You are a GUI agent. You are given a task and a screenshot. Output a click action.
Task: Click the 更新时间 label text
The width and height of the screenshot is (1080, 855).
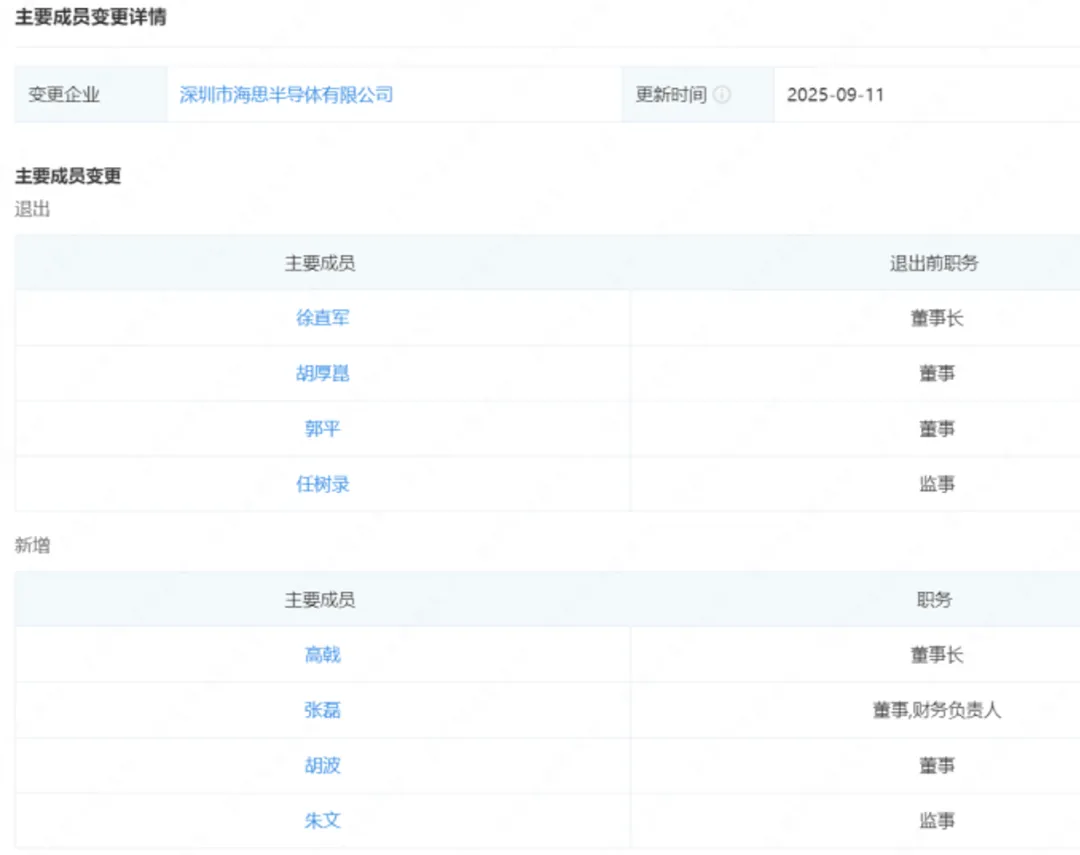[671, 95]
